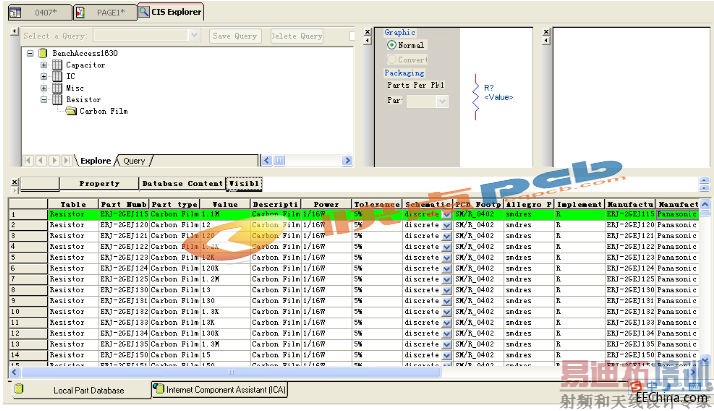Image resolution: width=714 pixels, height=411 pixels.
Task: Click the table scroll left arrow
Action: point(14,372)
